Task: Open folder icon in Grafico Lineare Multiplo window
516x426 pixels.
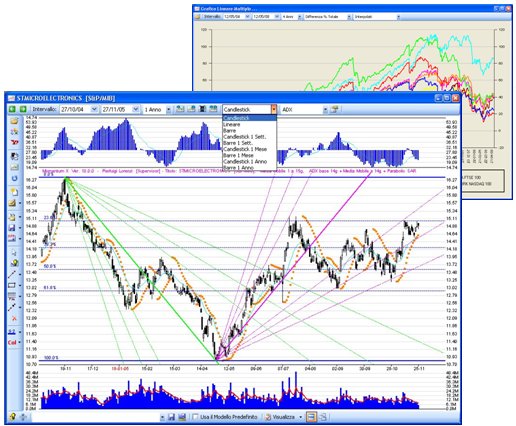Action: pyautogui.click(x=198, y=16)
